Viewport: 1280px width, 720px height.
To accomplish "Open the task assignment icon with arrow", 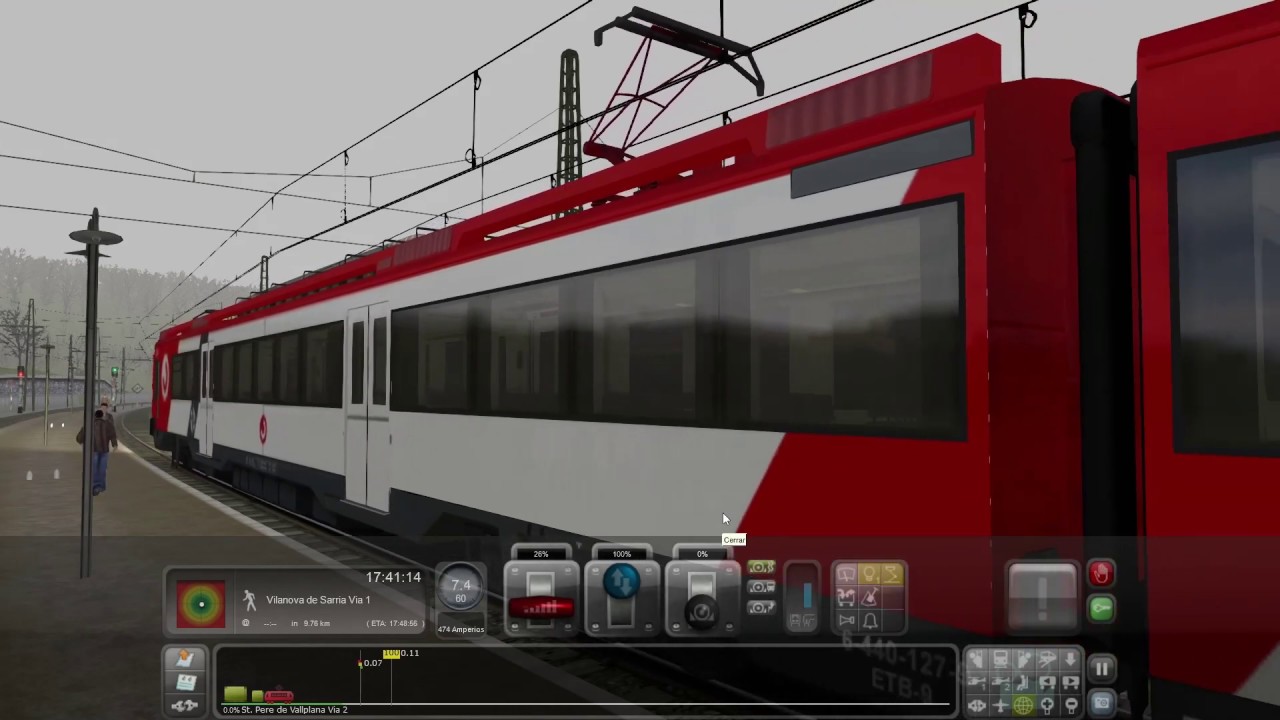I will [185, 659].
